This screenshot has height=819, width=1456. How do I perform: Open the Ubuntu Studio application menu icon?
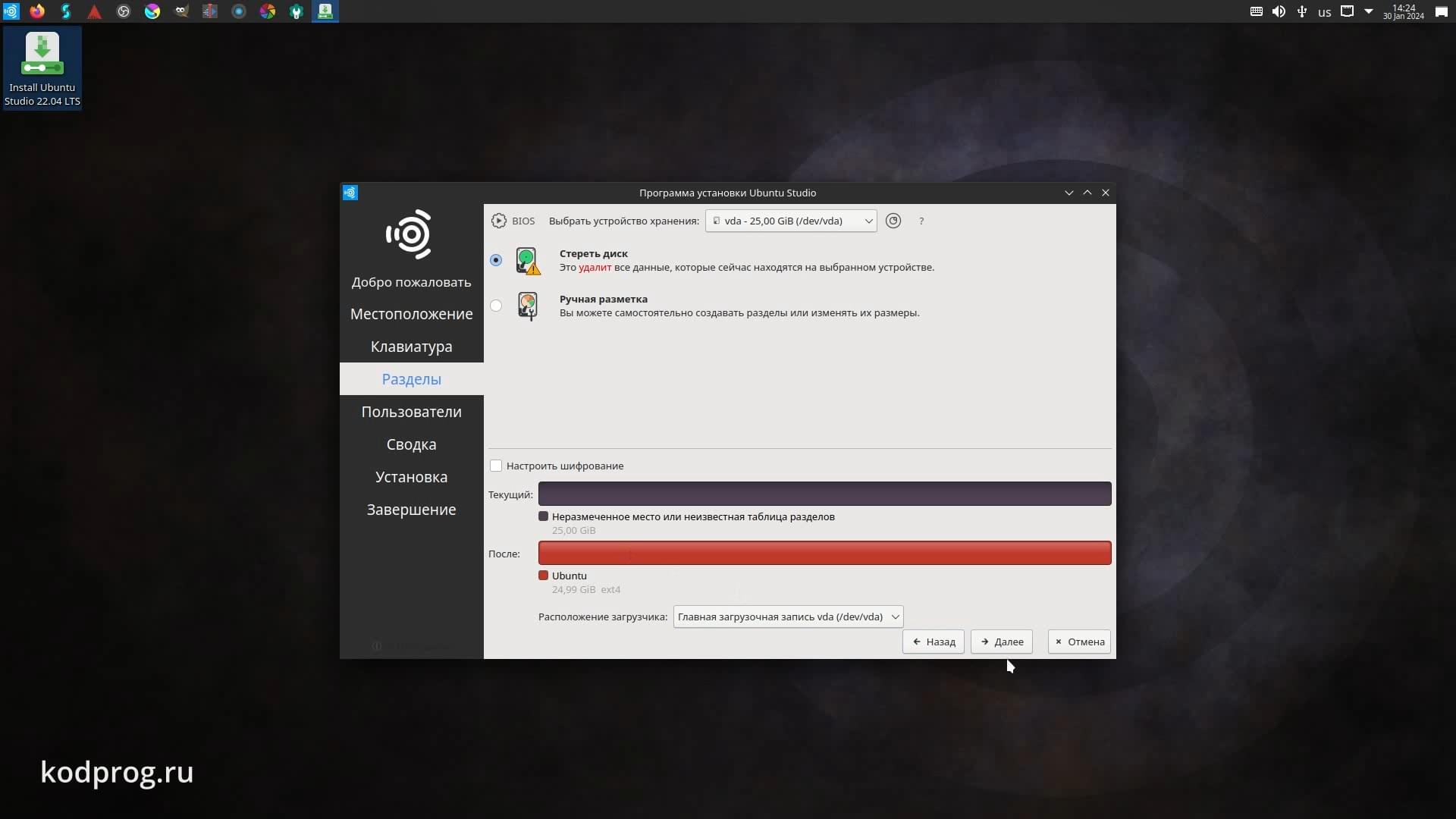pyautogui.click(x=11, y=11)
